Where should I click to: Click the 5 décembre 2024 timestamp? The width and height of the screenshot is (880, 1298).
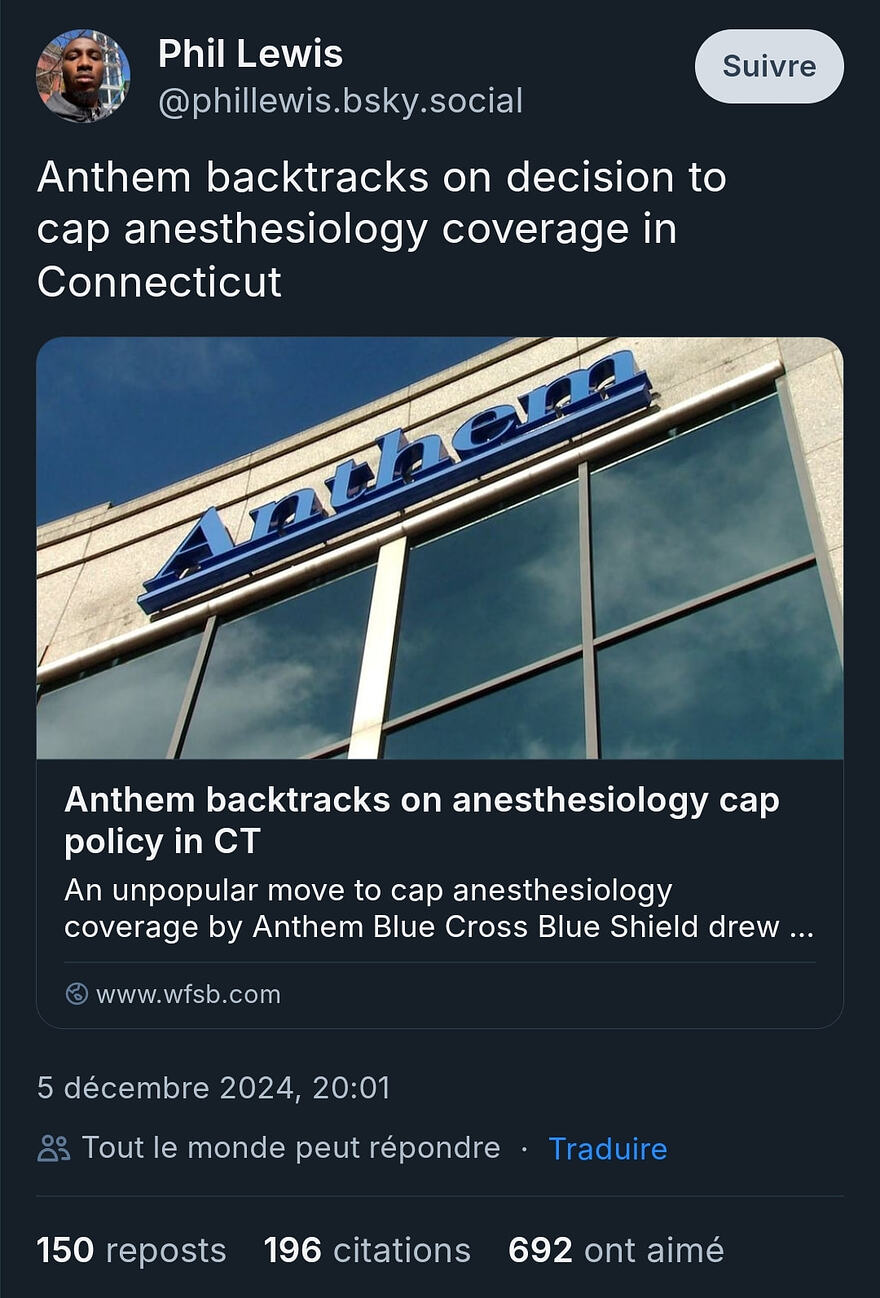pos(213,1087)
